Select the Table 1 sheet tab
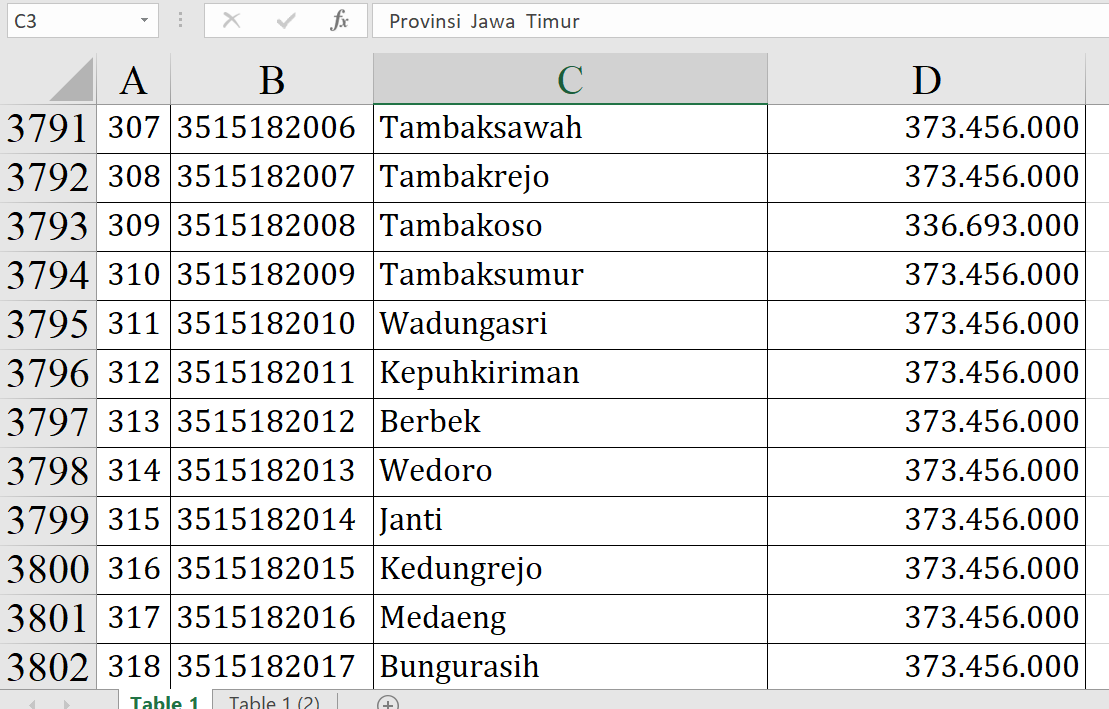This screenshot has width=1109, height=709. point(165,702)
